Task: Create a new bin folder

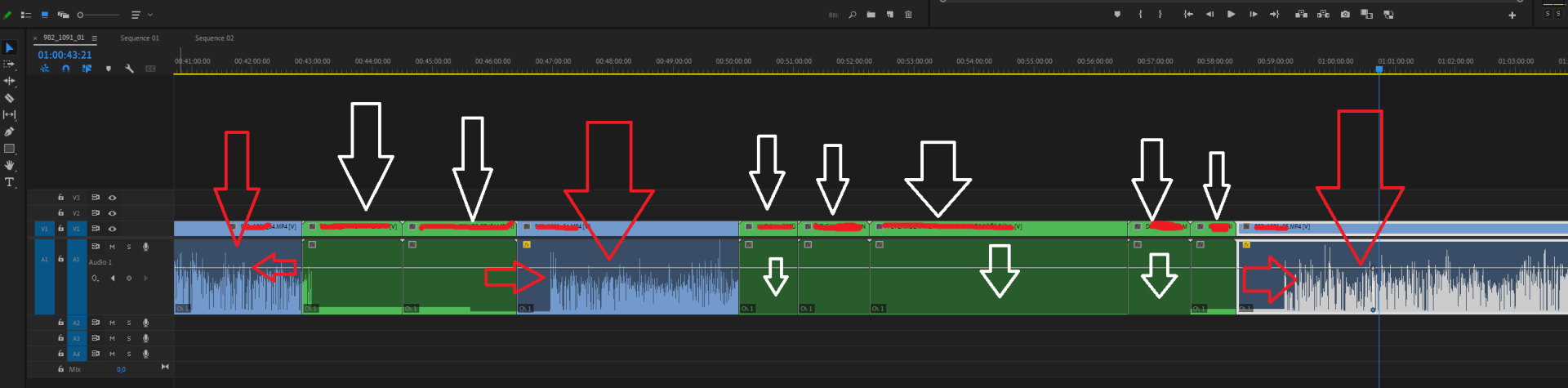Action: 871,15
